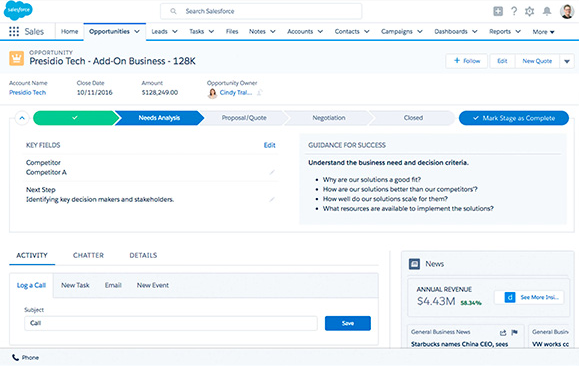Image resolution: width=579 pixels, height=366 pixels.
Task: Edit Competitor field pencil icon
Action: [272, 172]
